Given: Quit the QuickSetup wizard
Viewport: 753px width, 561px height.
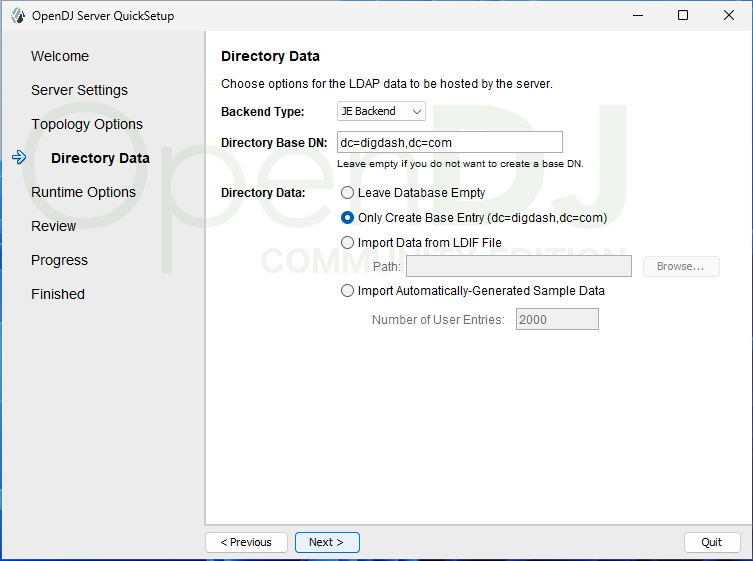Looking at the screenshot, I should coord(711,542).
